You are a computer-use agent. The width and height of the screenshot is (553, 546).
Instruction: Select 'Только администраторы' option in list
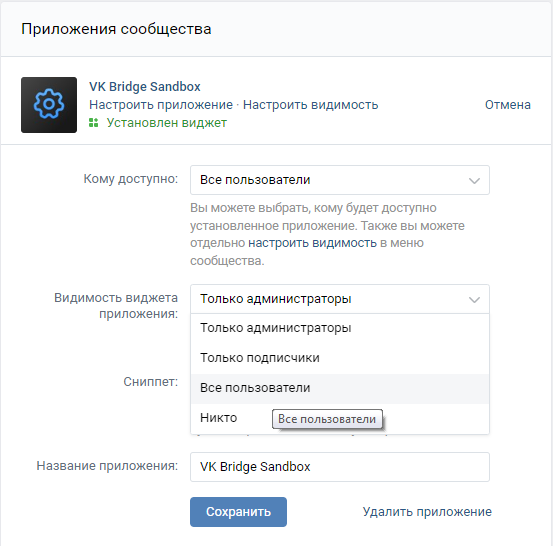tap(340, 328)
